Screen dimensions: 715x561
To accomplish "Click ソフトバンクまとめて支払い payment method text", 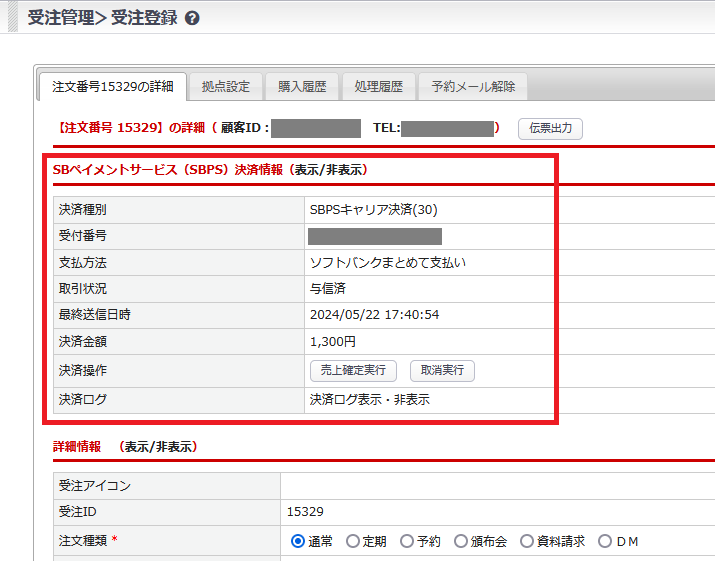I will 388,263.
